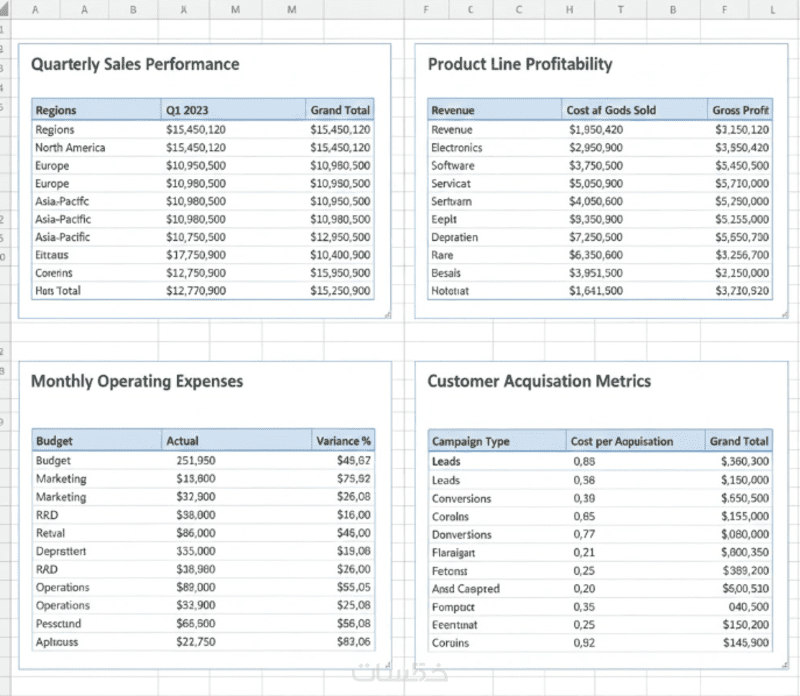Select the Q1 2023 table header
Viewport: 800px width, 696px height.
[187, 110]
